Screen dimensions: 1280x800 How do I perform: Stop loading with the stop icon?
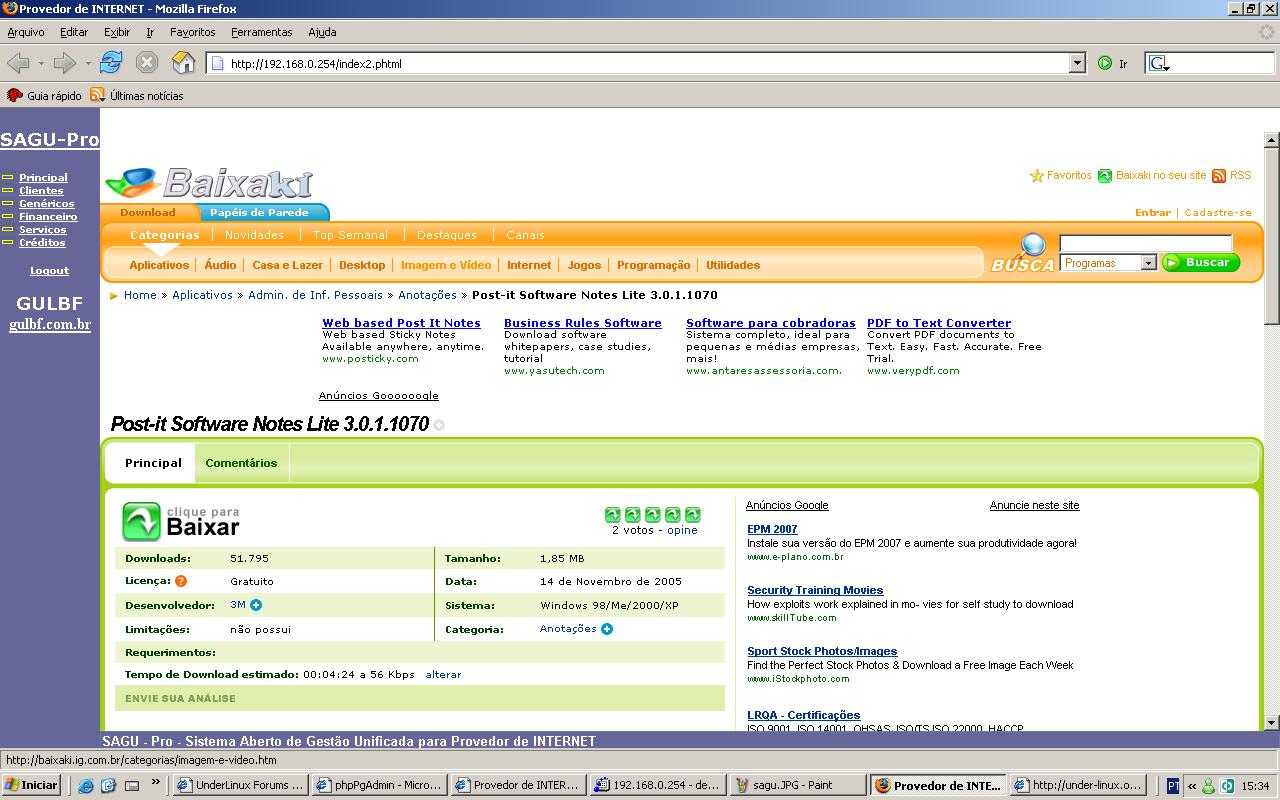pos(147,63)
